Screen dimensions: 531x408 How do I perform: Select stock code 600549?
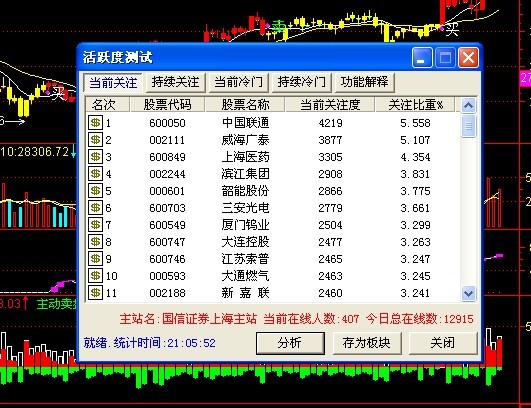pyautogui.click(x=167, y=225)
